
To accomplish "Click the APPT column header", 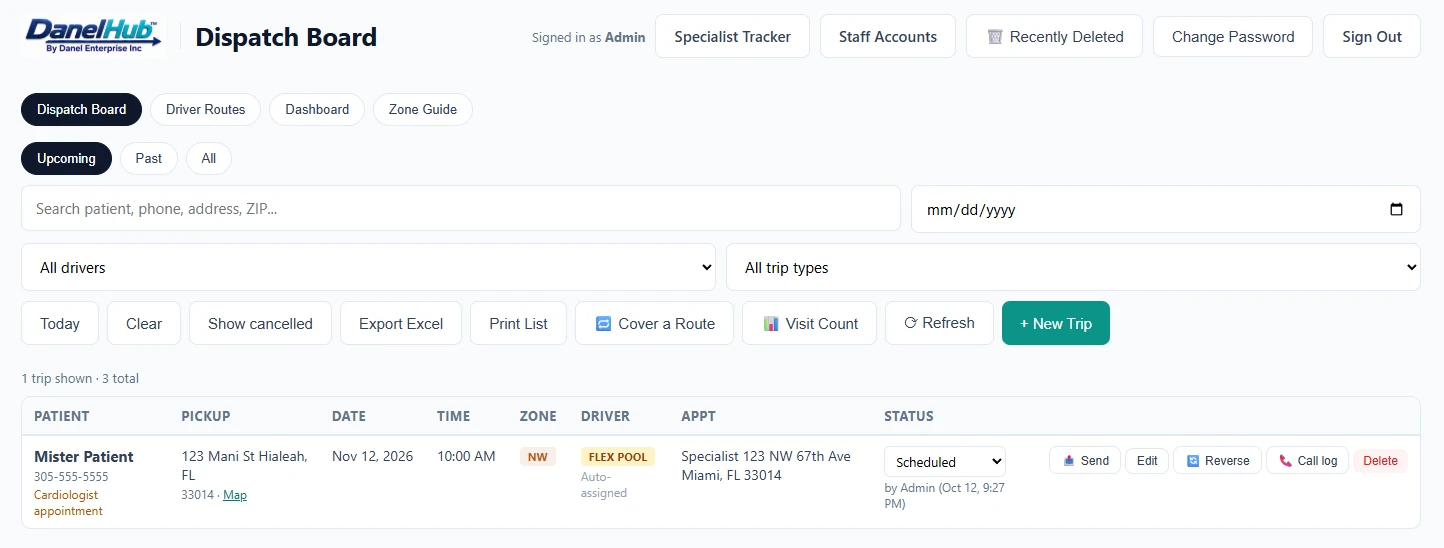I will click(698, 416).
